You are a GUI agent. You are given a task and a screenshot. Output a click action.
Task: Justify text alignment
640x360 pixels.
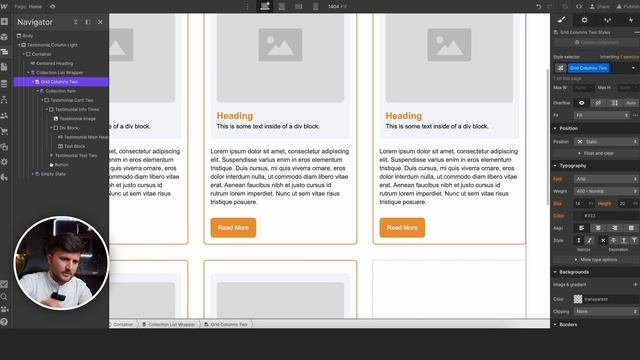point(631,228)
